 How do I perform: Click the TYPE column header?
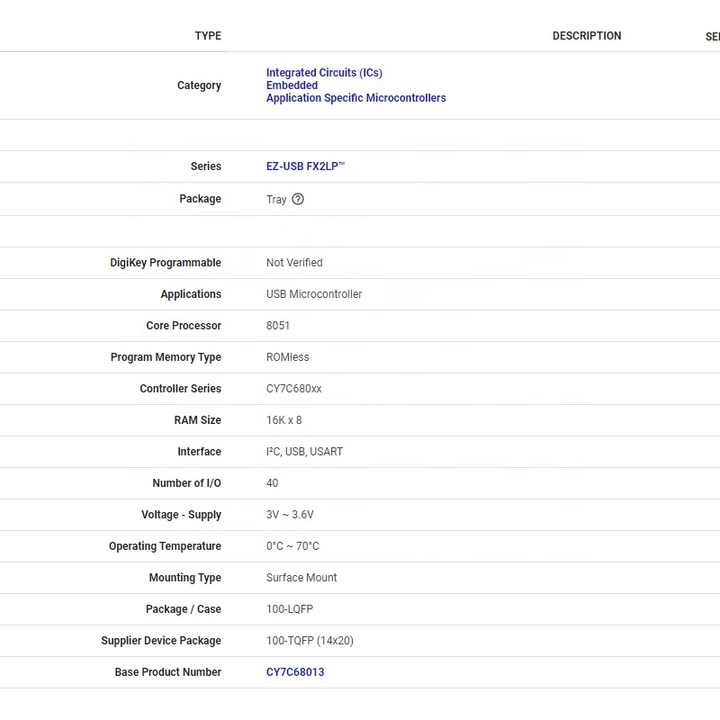click(x=208, y=36)
